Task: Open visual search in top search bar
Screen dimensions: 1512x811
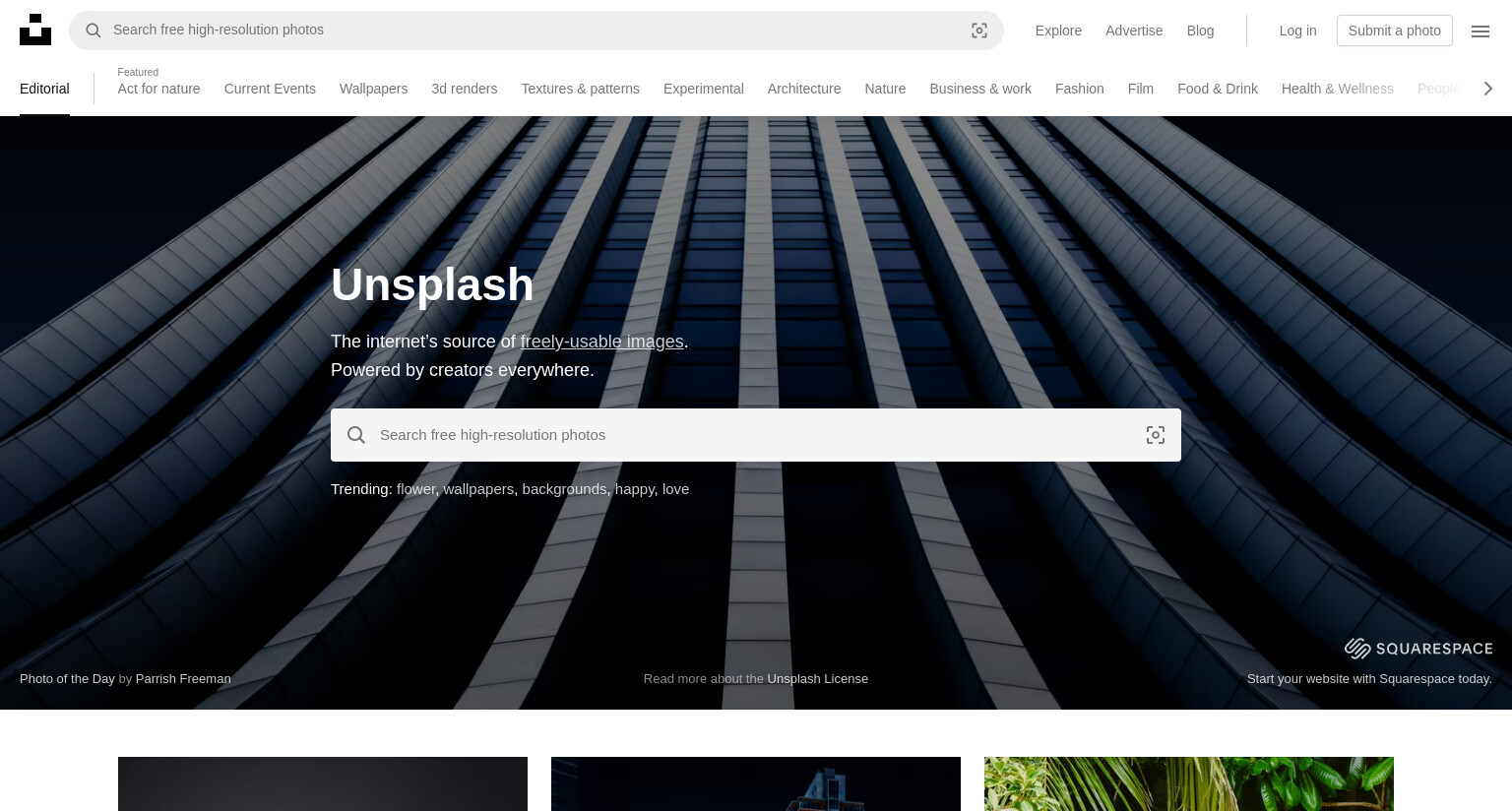Action: pyautogui.click(x=979, y=31)
